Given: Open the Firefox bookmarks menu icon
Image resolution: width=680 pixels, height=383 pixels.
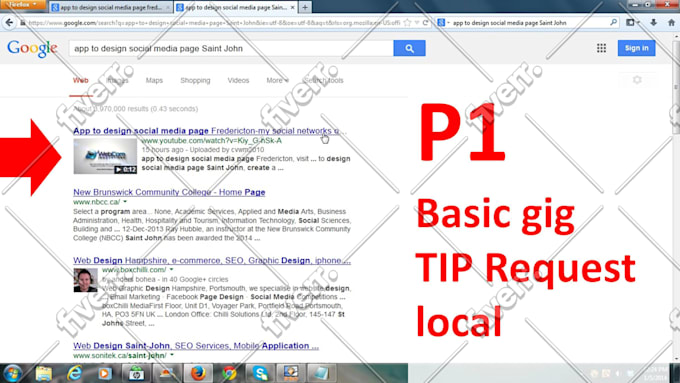Looking at the screenshot, I should [632, 22].
